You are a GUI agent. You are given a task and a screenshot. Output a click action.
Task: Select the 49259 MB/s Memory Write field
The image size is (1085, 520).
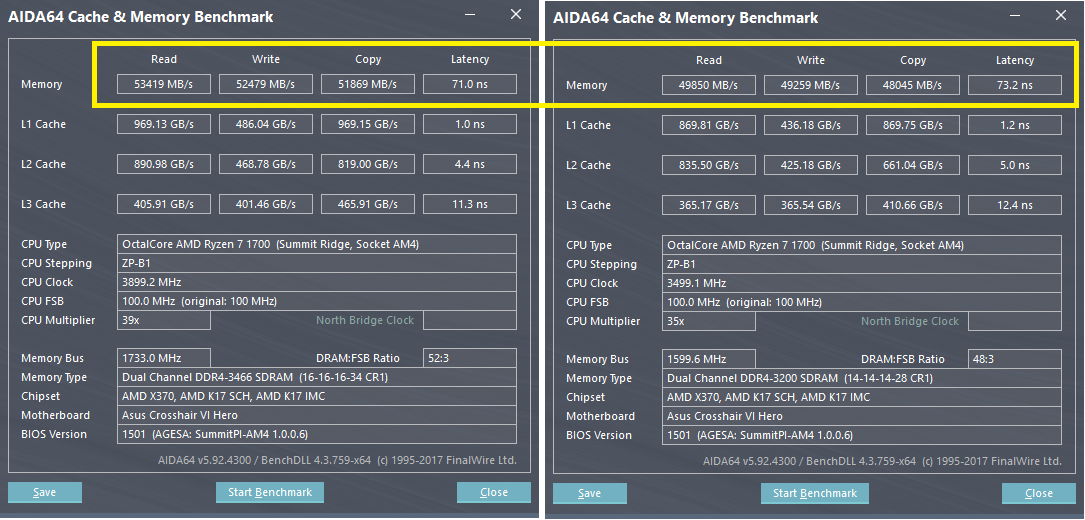tap(811, 85)
